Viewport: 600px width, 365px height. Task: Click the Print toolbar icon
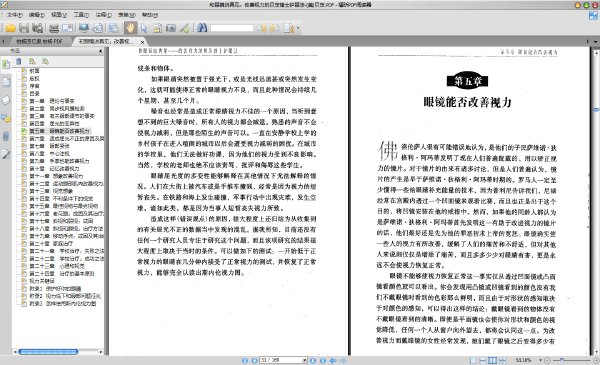tap(54, 28)
